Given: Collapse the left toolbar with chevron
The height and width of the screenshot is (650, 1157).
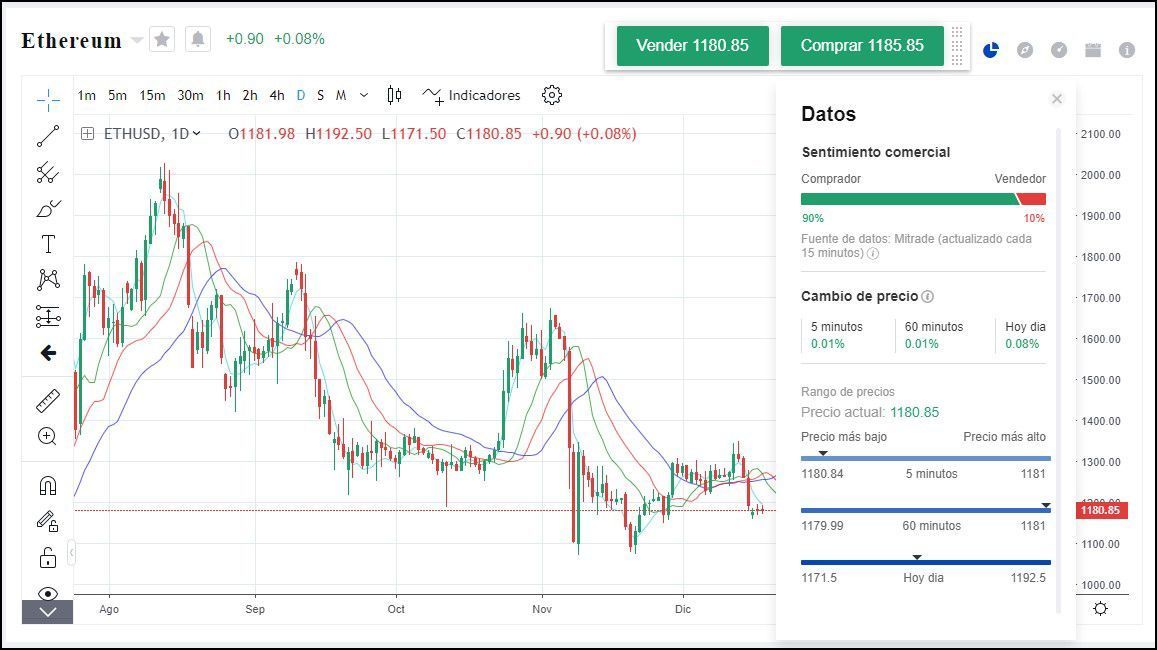Looking at the screenshot, I should click(47, 611).
